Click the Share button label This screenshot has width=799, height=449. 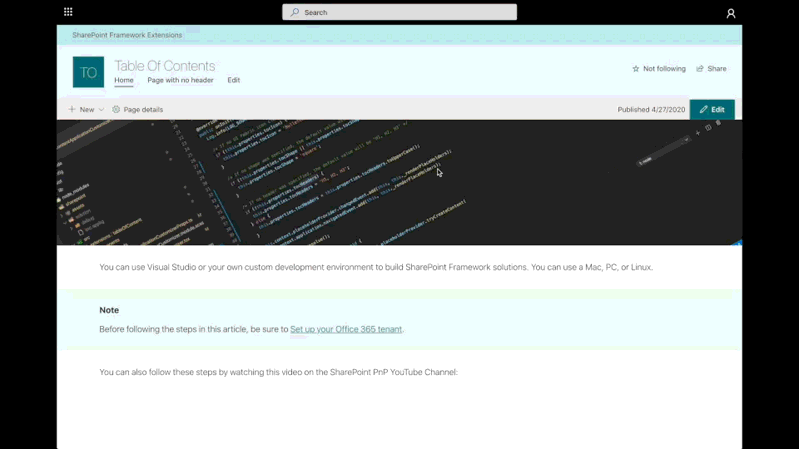(x=717, y=69)
